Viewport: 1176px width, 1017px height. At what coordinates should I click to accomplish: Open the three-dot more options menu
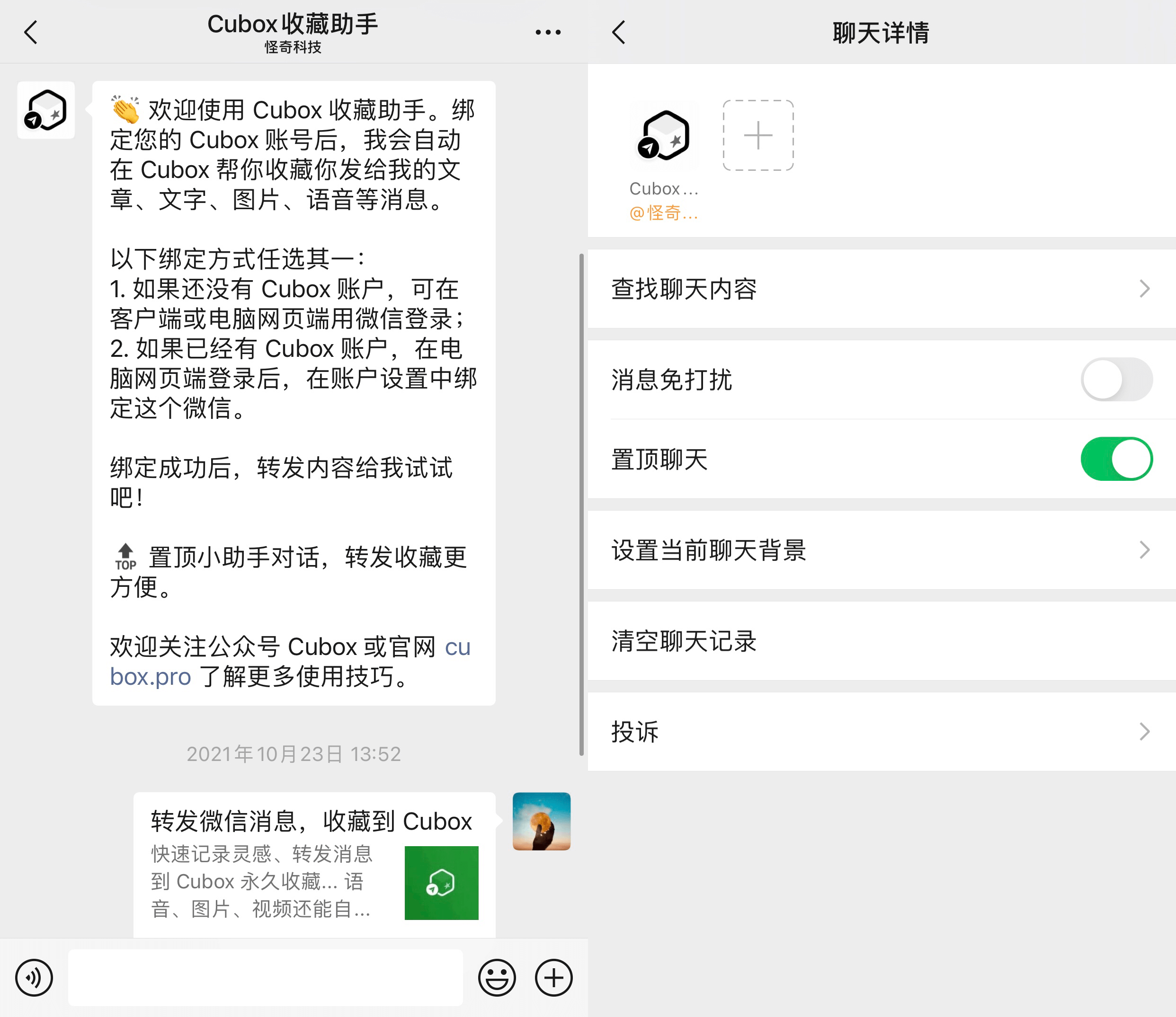click(548, 32)
